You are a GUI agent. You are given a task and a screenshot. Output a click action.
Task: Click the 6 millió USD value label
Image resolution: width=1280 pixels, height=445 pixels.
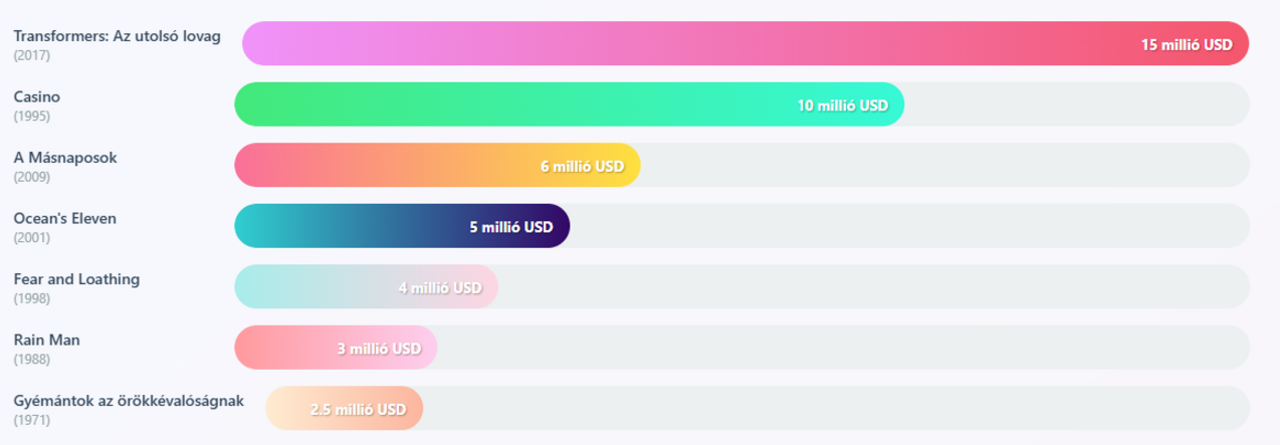tap(582, 166)
